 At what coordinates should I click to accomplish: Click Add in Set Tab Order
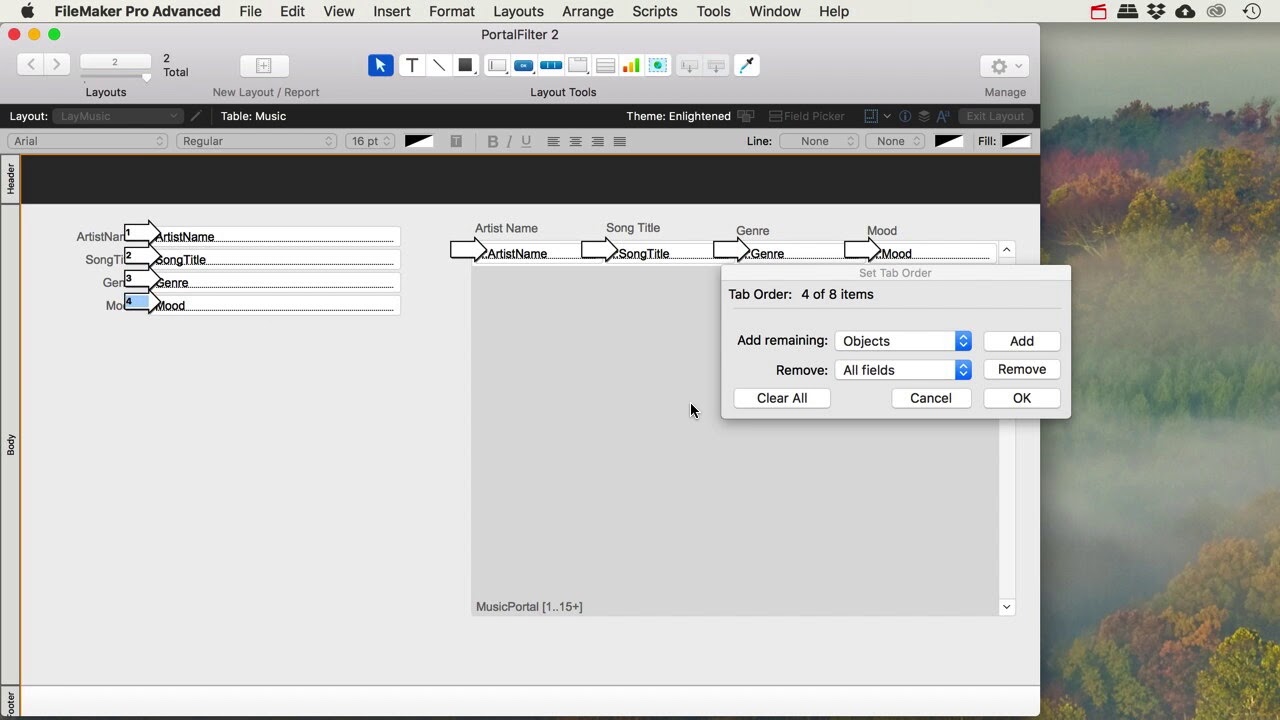click(x=1022, y=341)
